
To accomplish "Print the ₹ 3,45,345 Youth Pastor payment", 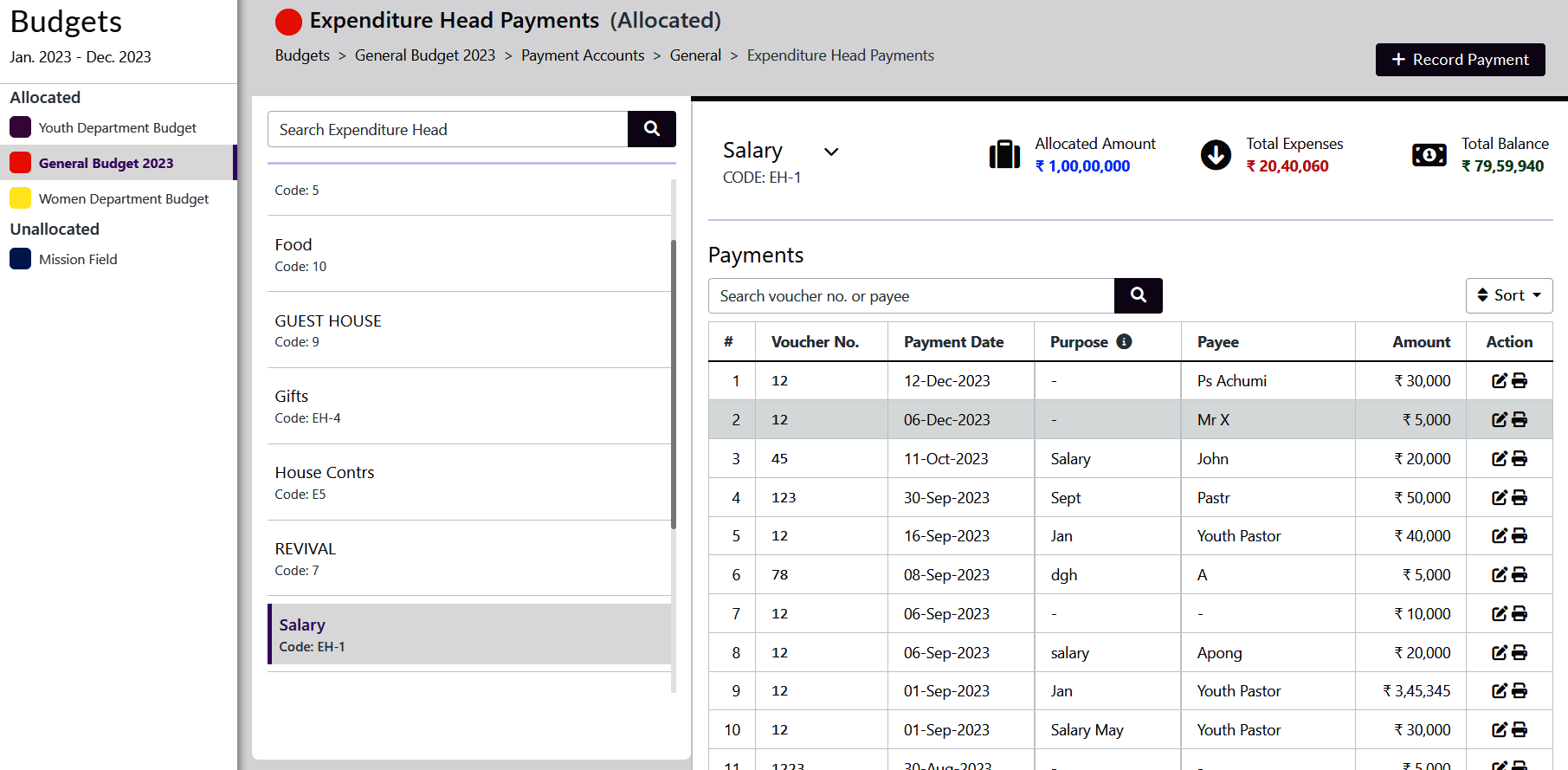I will (1520, 691).
